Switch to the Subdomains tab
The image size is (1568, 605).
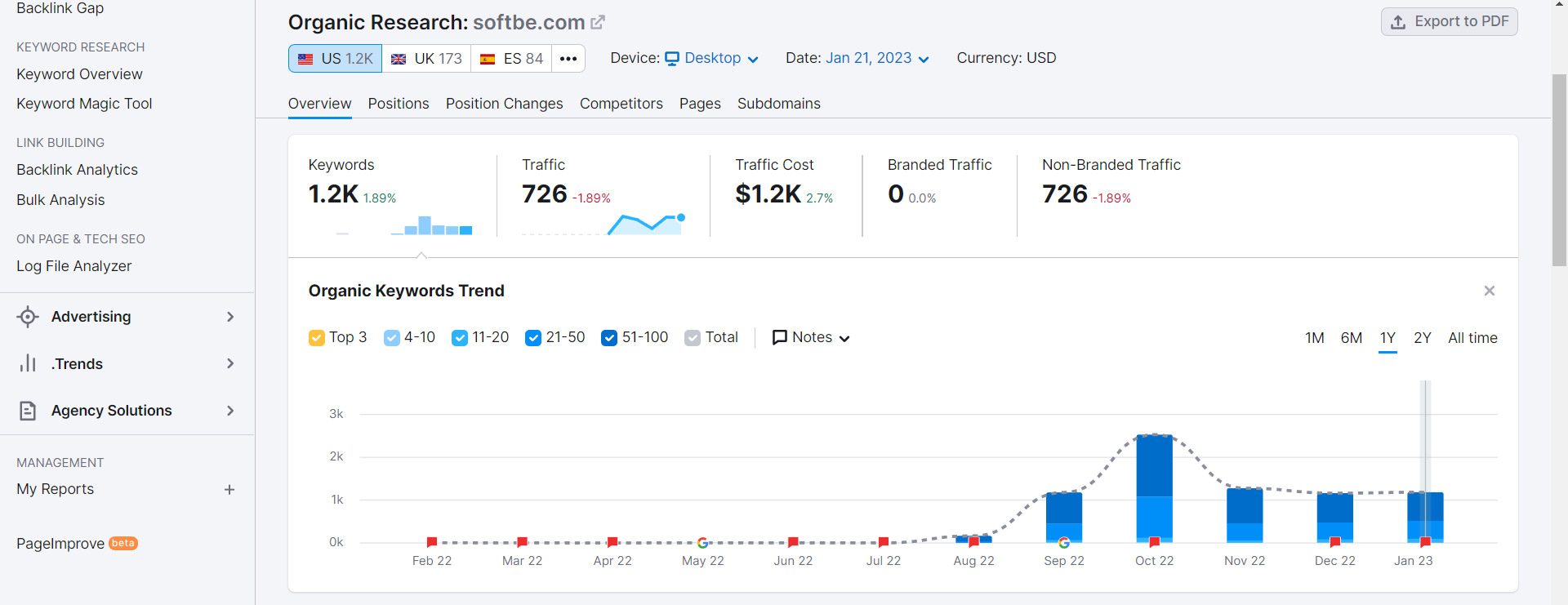tap(779, 104)
